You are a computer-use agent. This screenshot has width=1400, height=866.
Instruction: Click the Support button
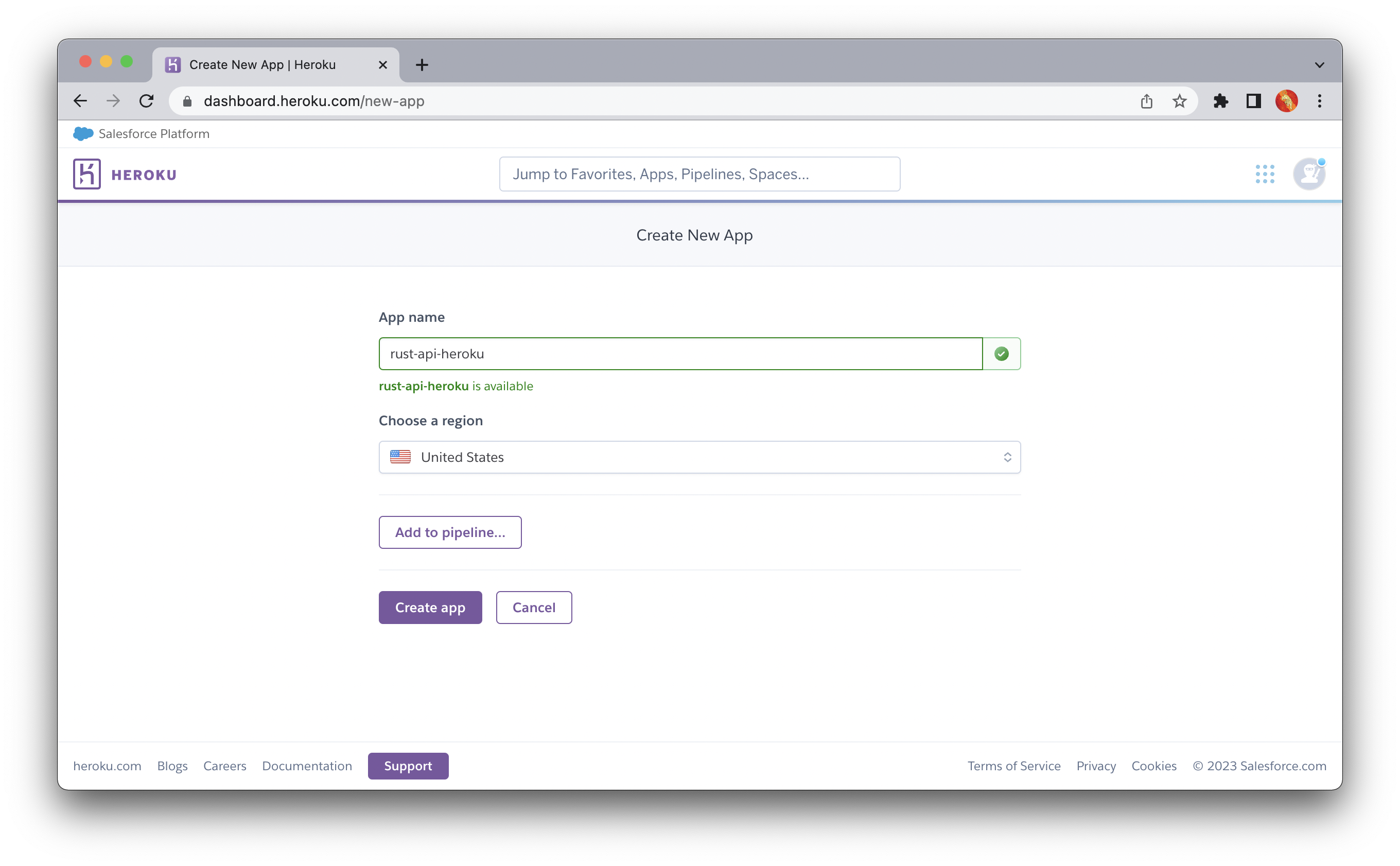pos(408,766)
